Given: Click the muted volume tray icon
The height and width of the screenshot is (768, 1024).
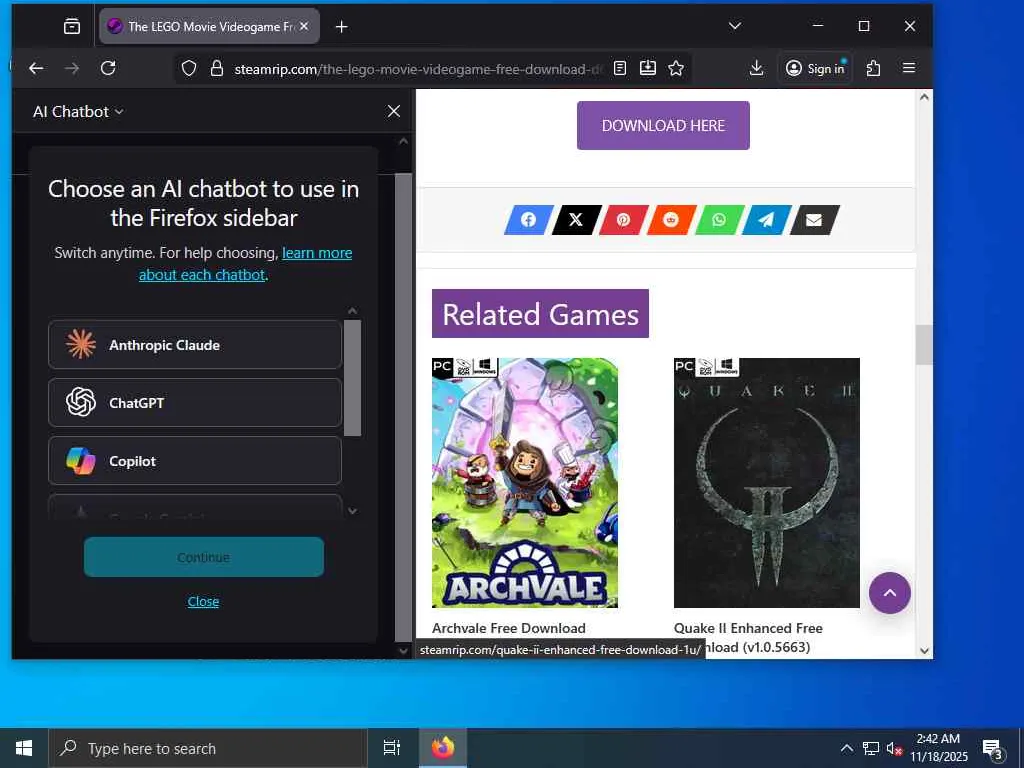Looking at the screenshot, I should pos(894,748).
